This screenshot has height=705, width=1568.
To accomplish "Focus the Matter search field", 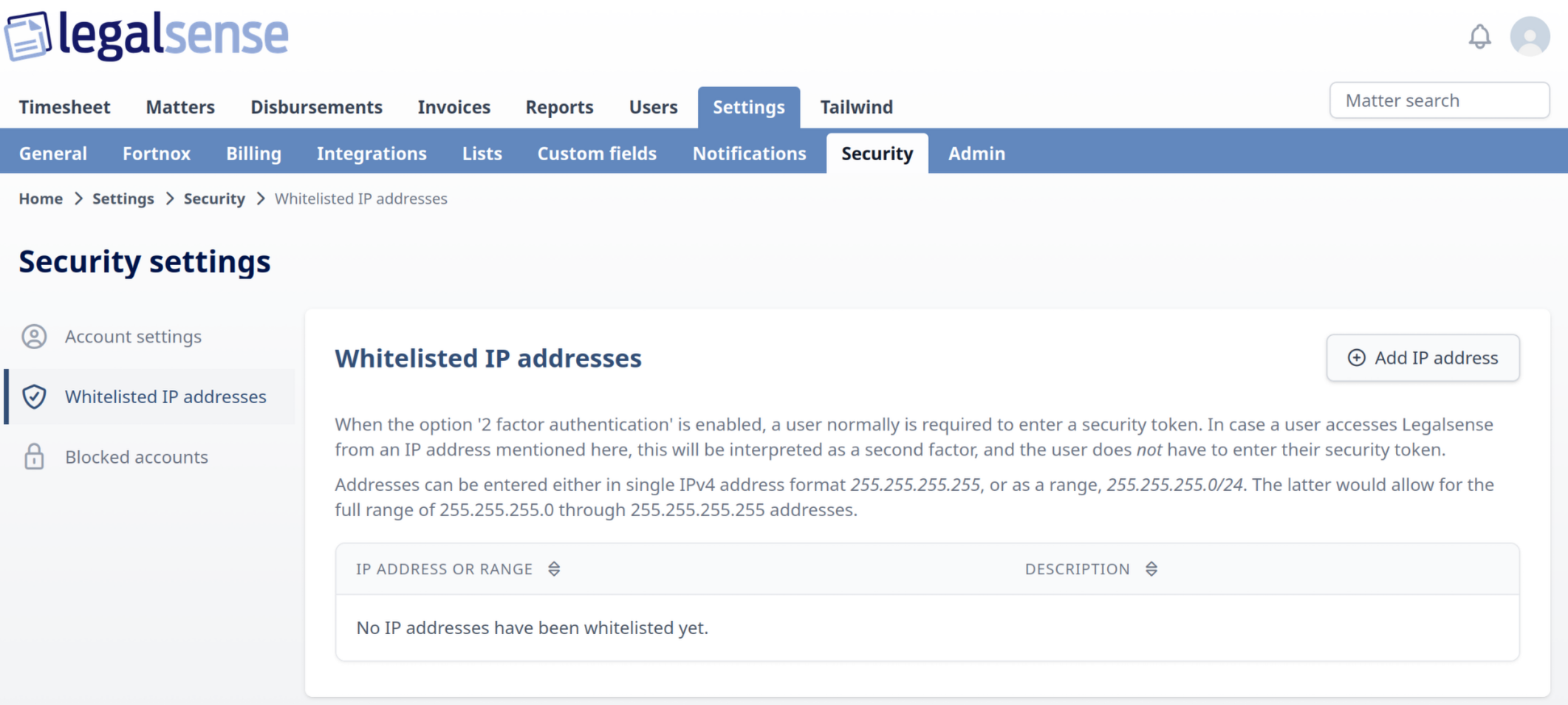I will point(1439,100).
